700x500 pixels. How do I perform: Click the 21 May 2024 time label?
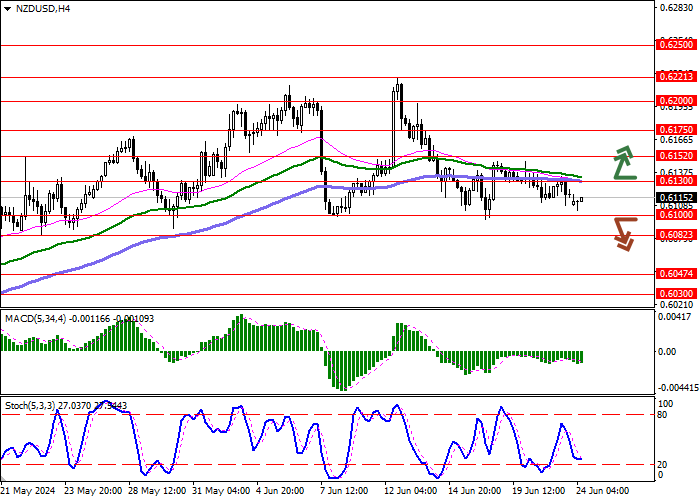click(x=28, y=491)
